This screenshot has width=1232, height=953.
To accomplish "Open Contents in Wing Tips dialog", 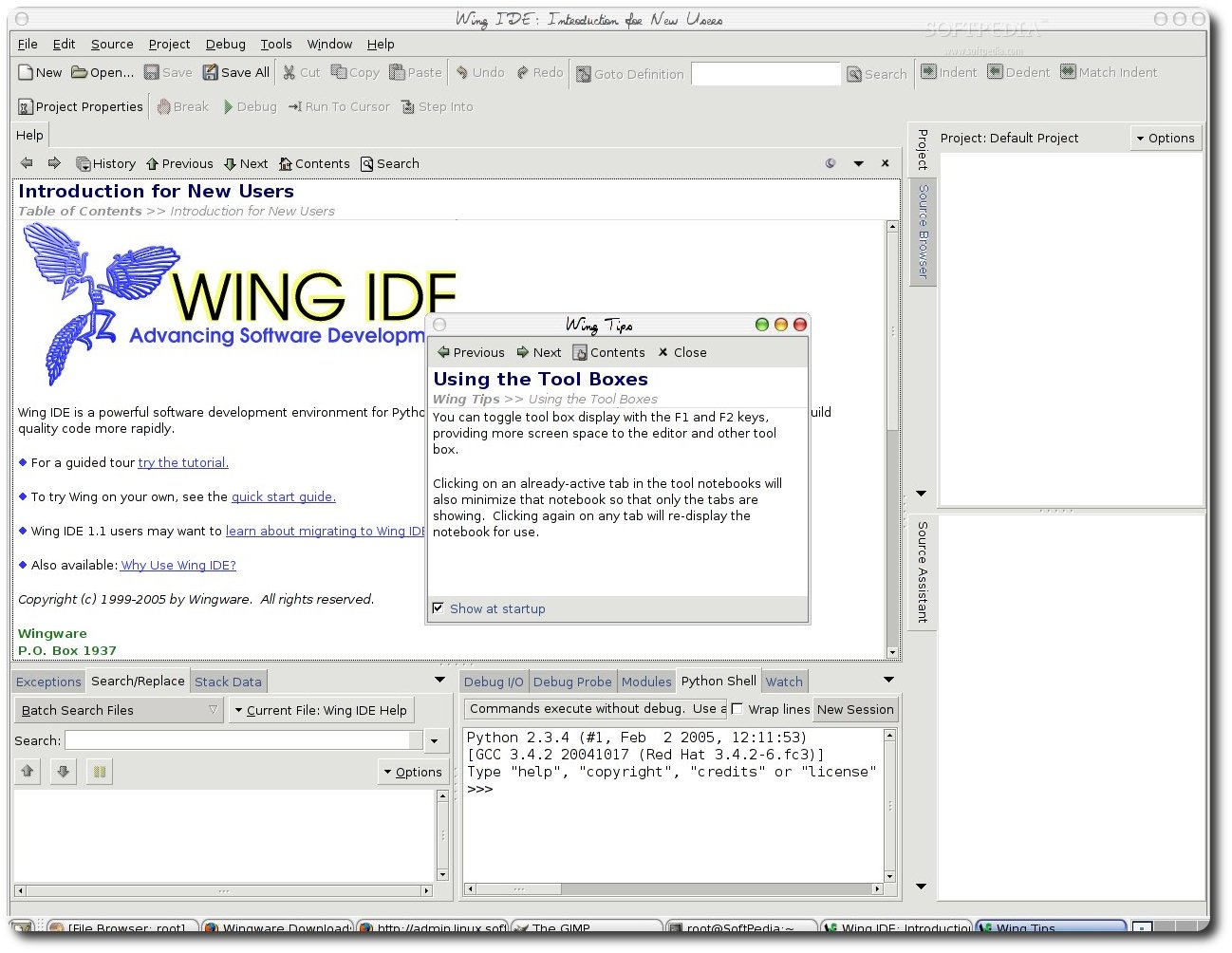I will tap(609, 352).
